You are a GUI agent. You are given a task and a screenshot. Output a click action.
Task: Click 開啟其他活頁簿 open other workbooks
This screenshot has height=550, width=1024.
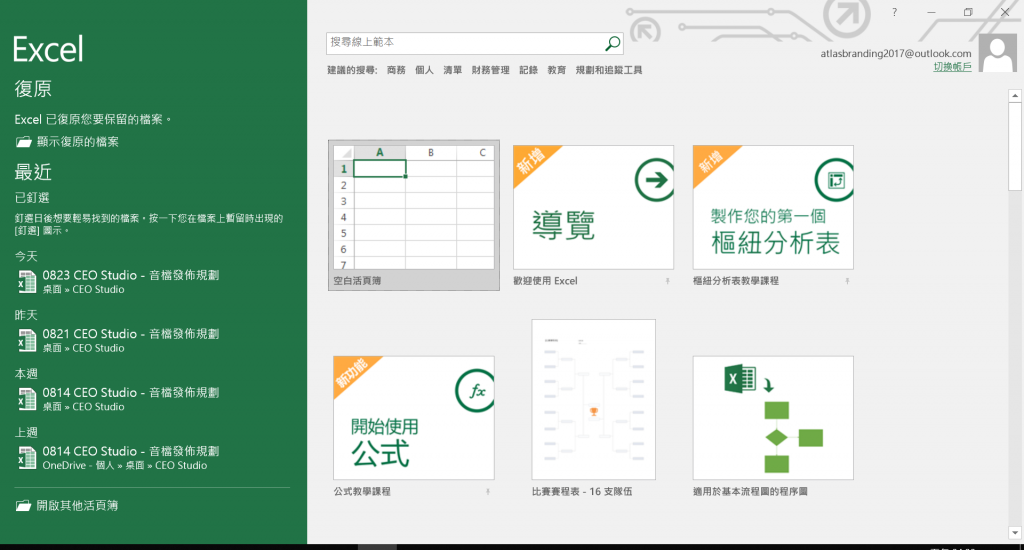[67, 506]
